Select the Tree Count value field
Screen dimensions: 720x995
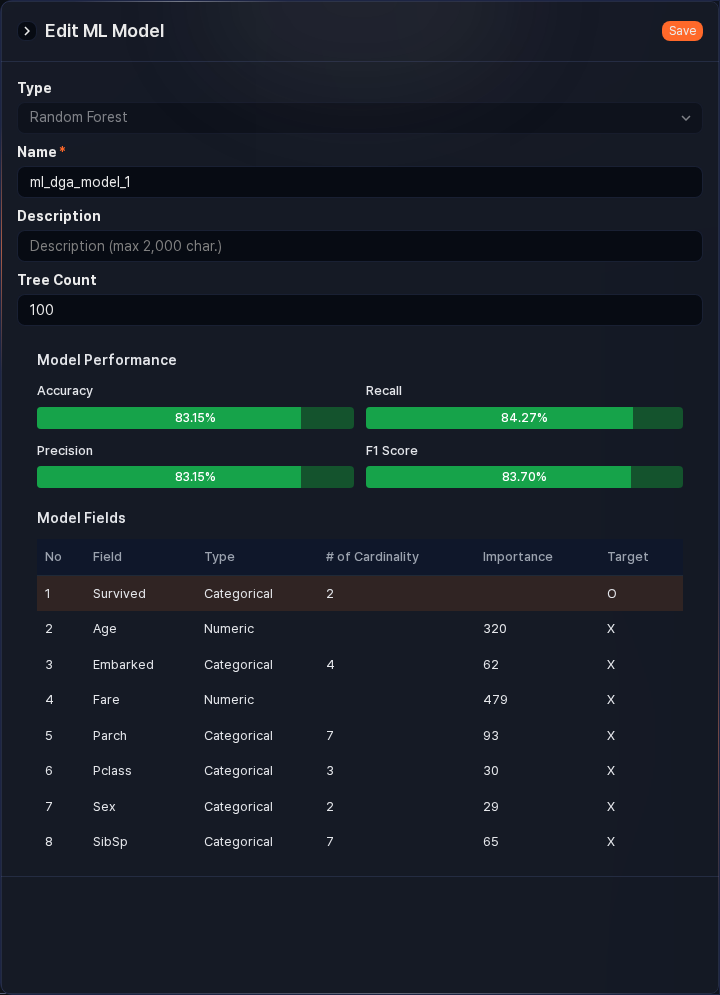click(360, 310)
